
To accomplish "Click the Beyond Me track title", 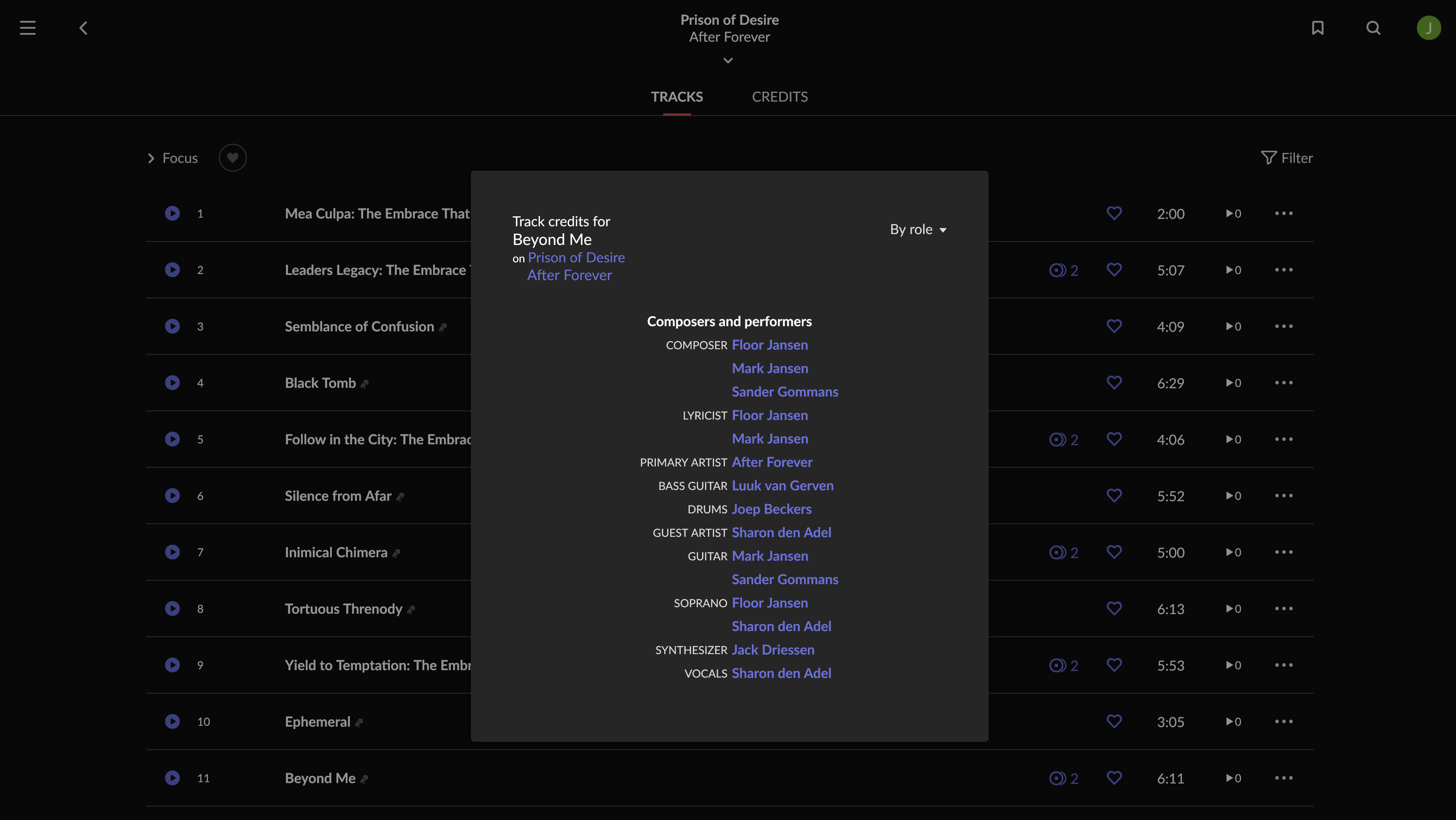I will (320, 778).
